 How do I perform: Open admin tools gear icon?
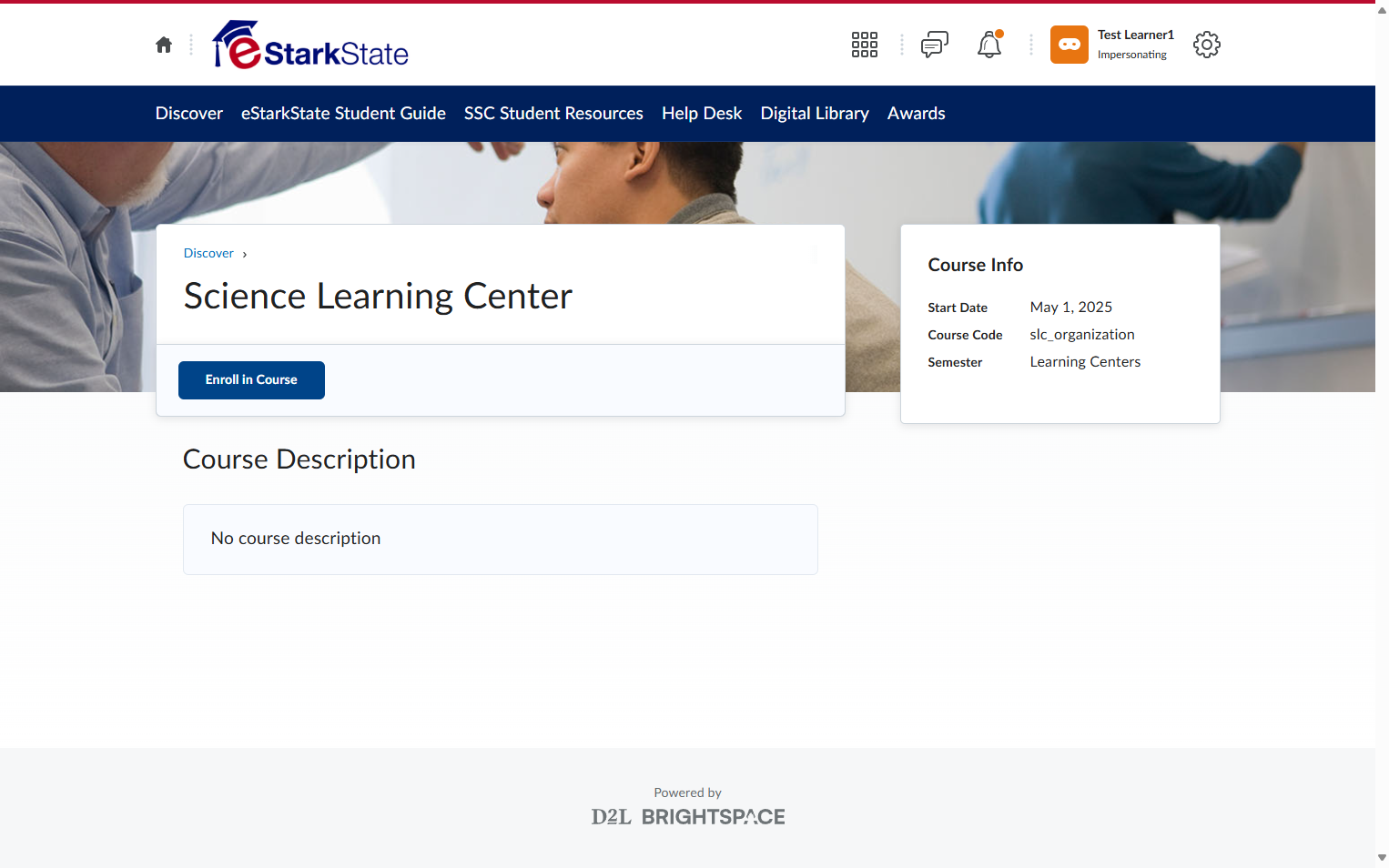[x=1207, y=45]
